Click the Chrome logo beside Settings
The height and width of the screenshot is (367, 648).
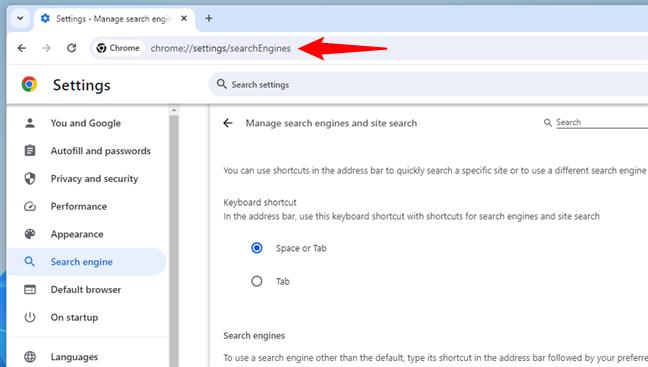[x=29, y=84]
